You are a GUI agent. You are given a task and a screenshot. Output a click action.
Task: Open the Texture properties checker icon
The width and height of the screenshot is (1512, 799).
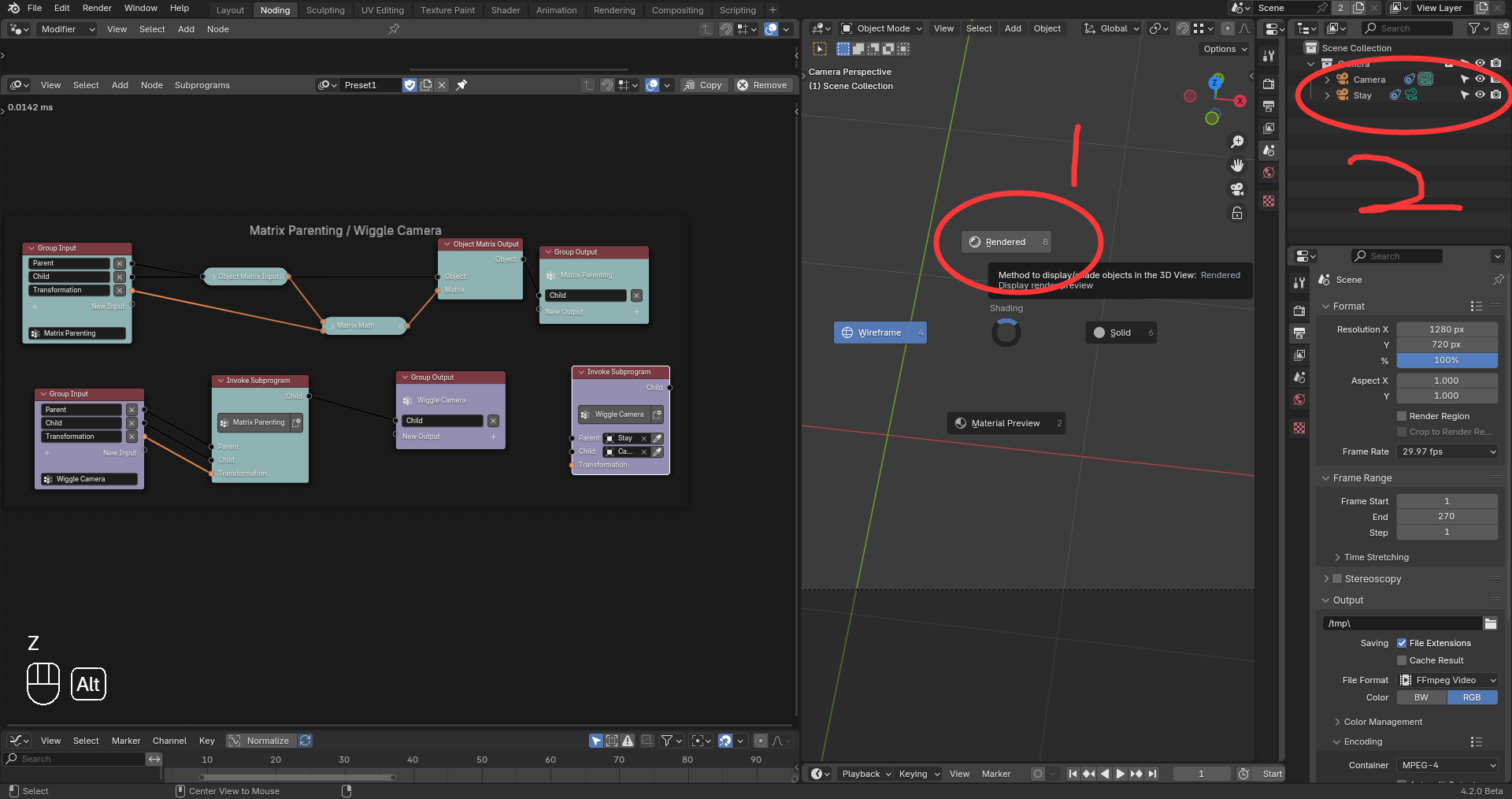point(1299,428)
